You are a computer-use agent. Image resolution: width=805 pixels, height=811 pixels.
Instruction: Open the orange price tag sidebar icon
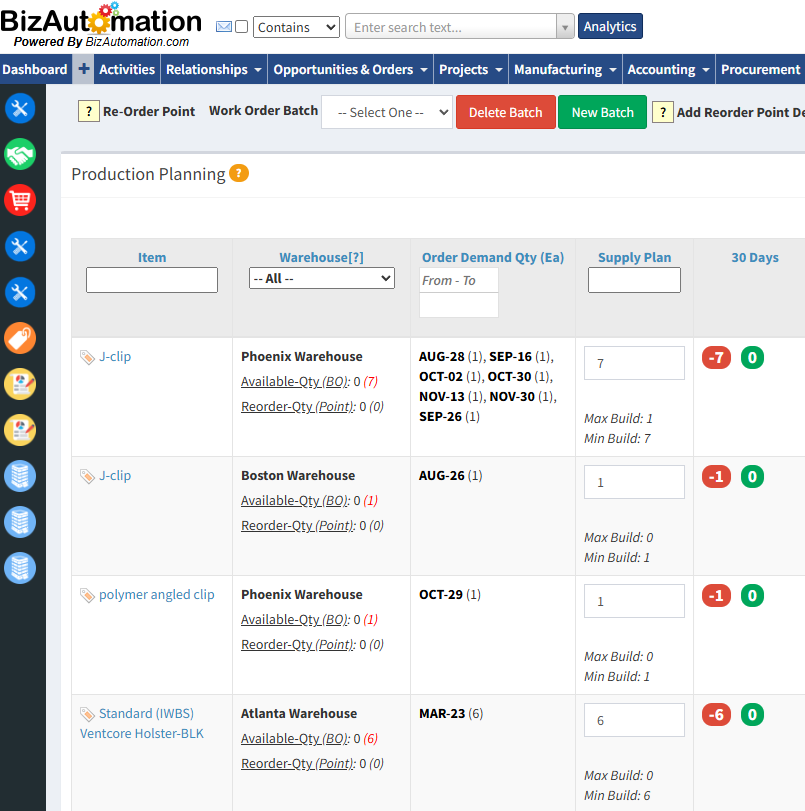click(x=20, y=338)
